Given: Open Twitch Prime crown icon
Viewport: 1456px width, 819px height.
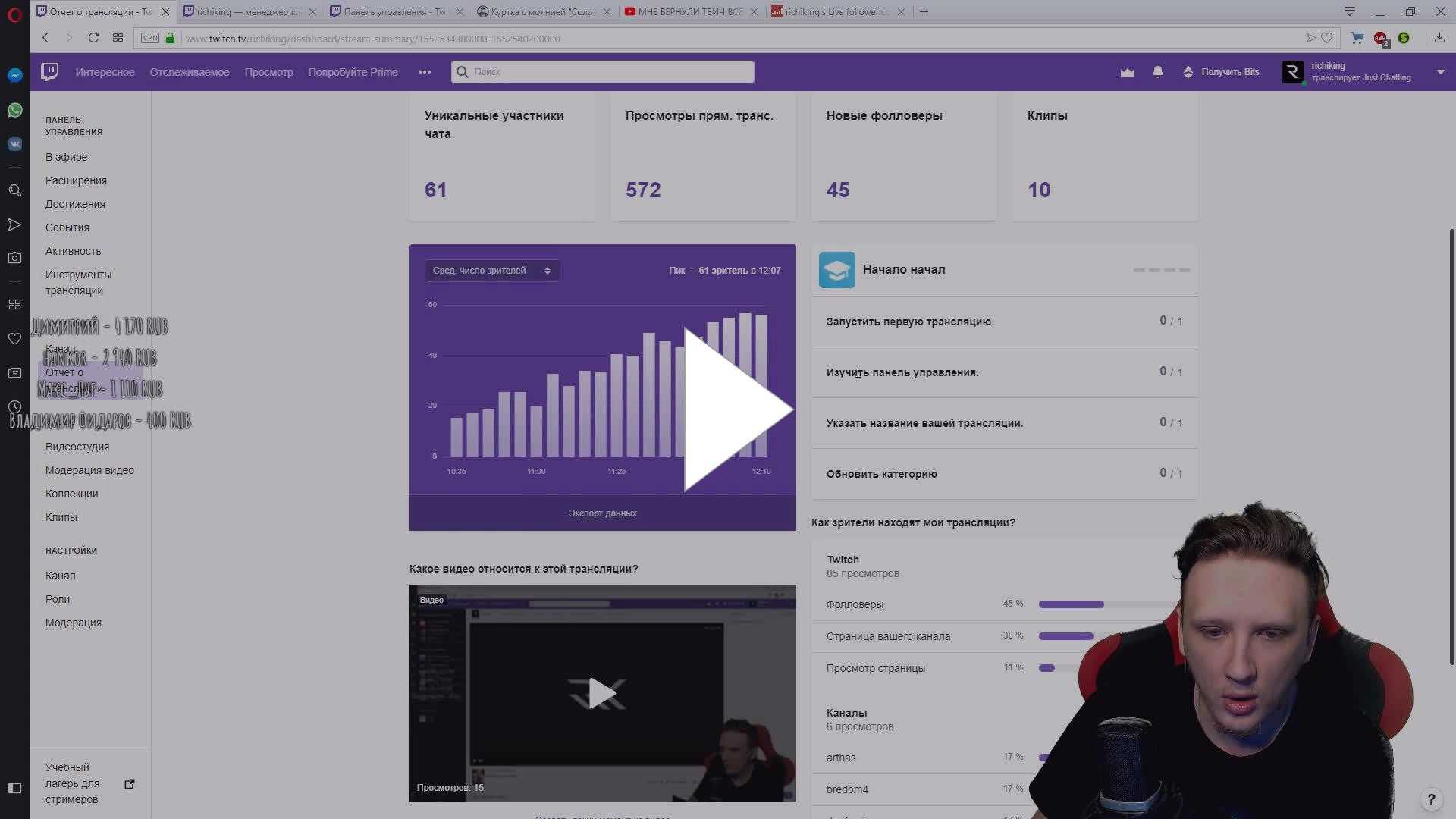Looking at the screenshot, I should pos(1128,72).
